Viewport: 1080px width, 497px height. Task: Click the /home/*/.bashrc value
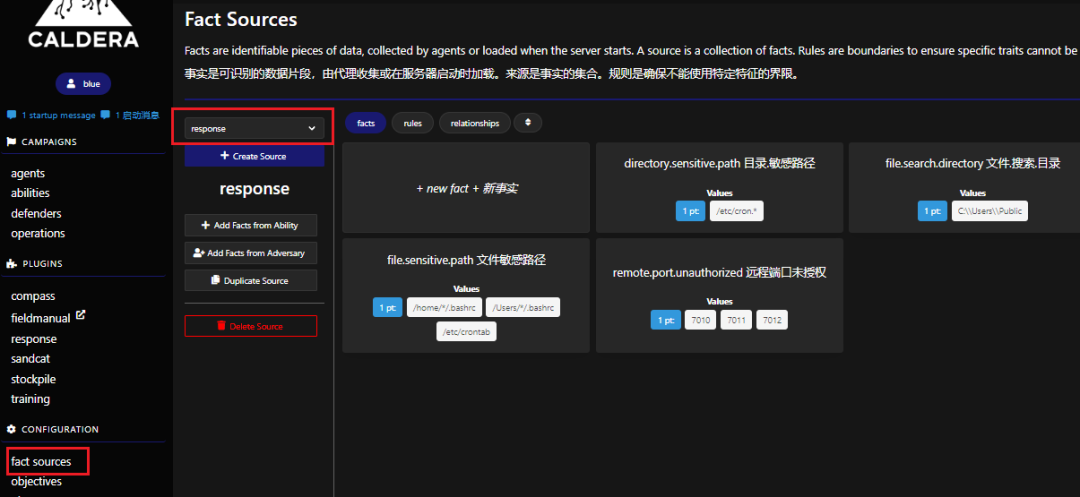(x=444, y=308)
